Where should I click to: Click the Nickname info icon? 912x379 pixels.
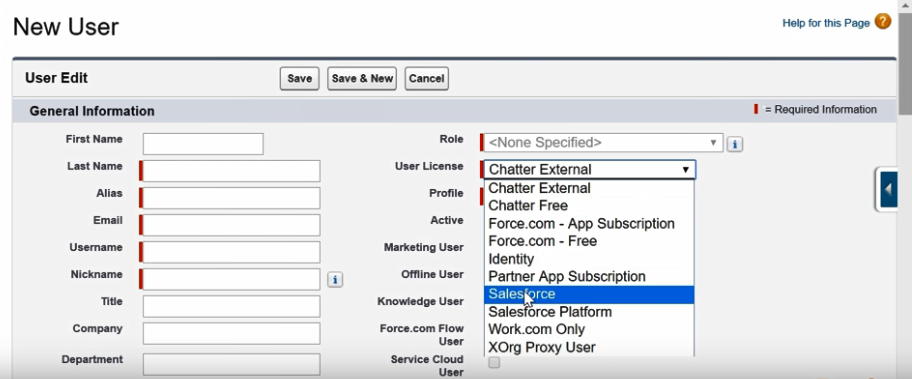[x=334, y=280]
